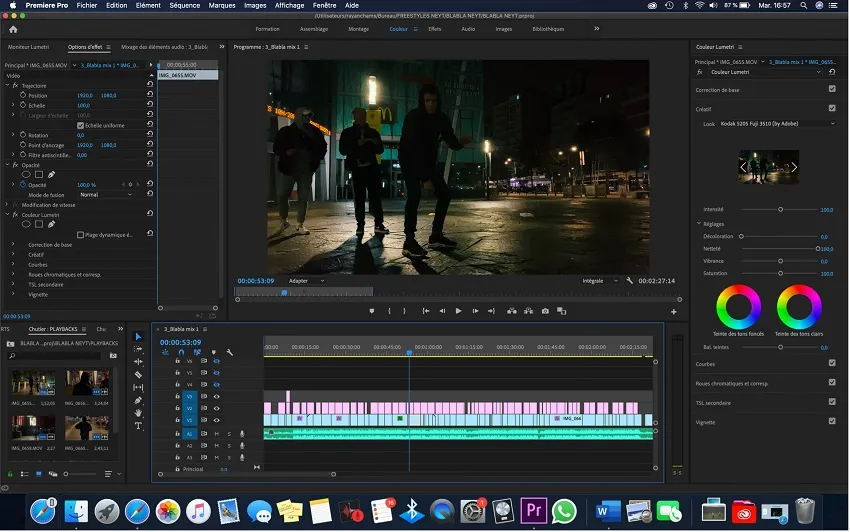Click the Courbes section label in Lumetri
Image resolution: width=850 pixels, height=532 pixels.
click(x=706, y=364)
